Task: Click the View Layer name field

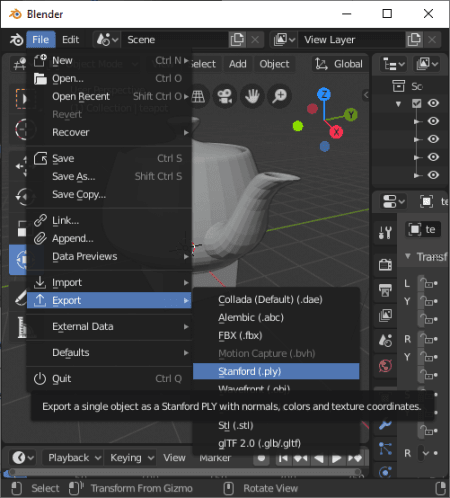Action: click(x=352, y=40)
